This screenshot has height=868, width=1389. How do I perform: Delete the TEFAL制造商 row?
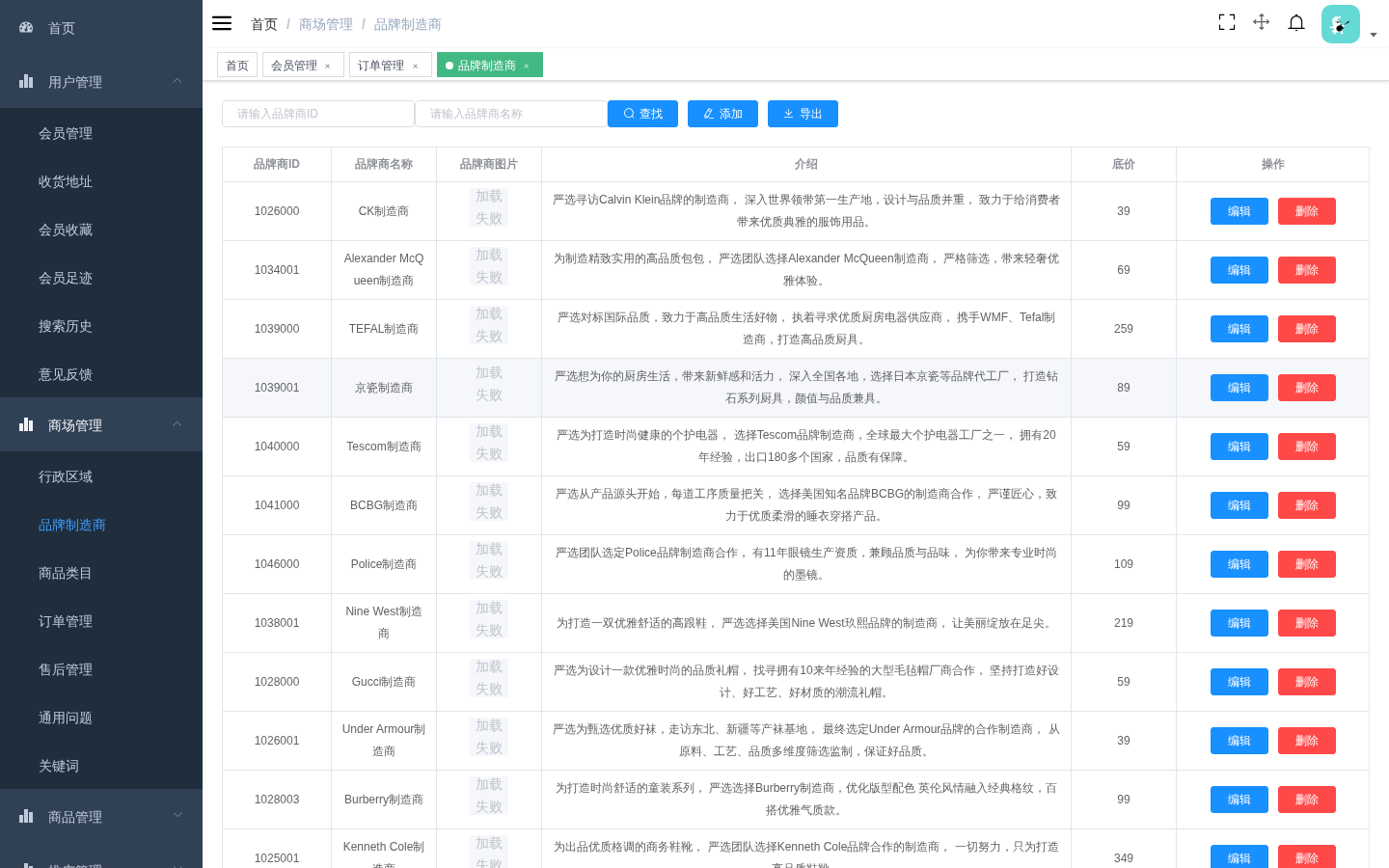point(1307,329)
